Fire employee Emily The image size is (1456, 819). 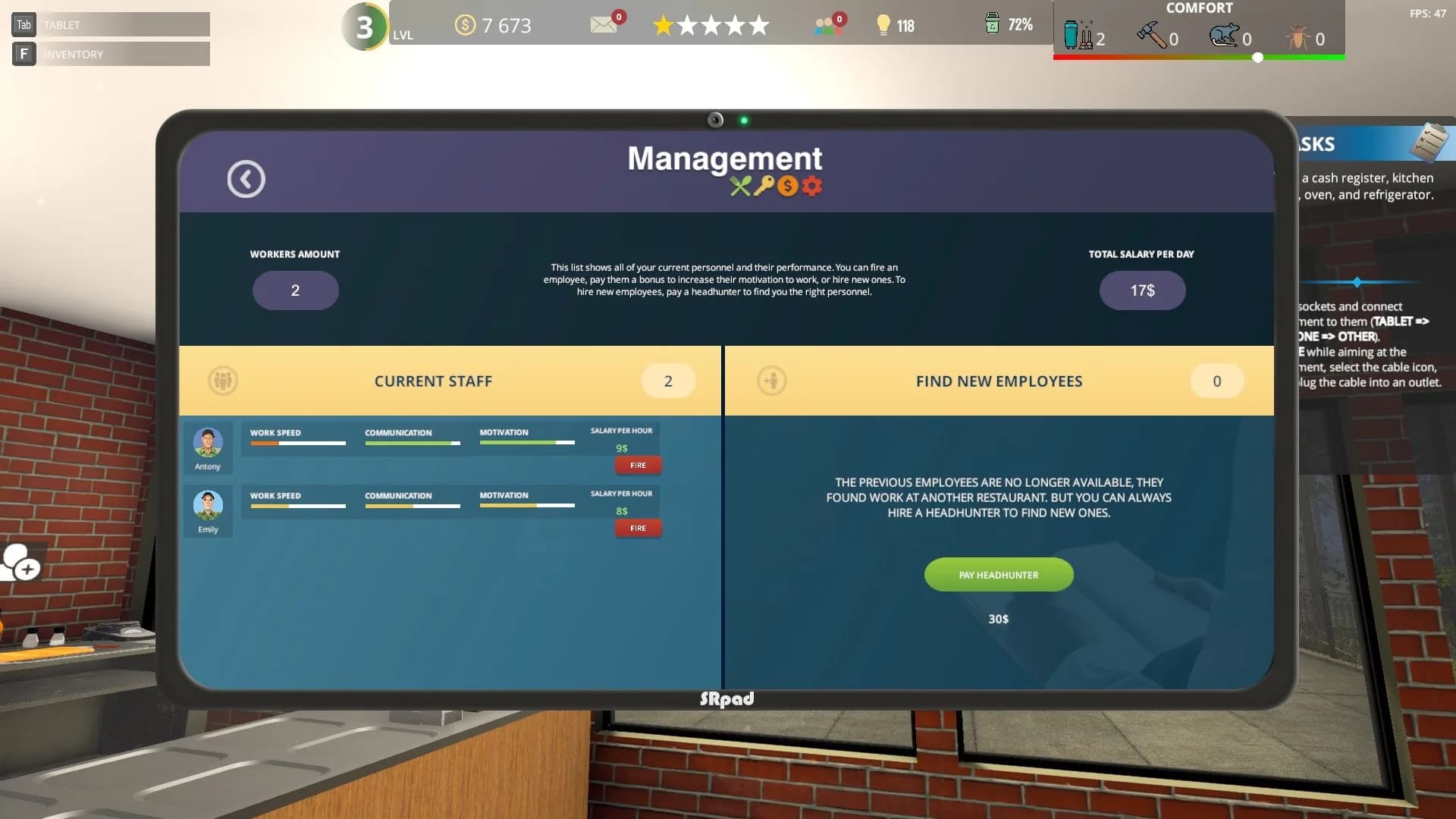coord(638,528)
